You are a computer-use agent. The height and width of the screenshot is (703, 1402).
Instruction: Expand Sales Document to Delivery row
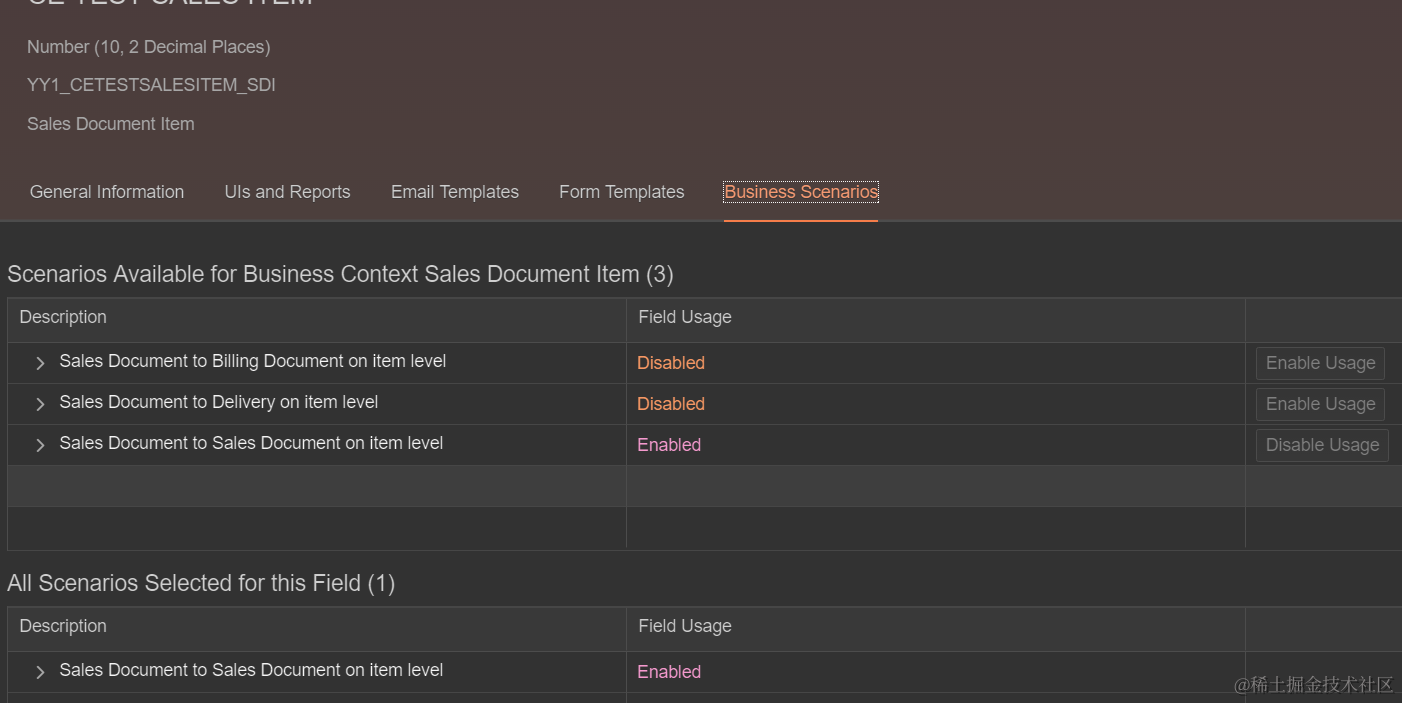click(40, 404)
